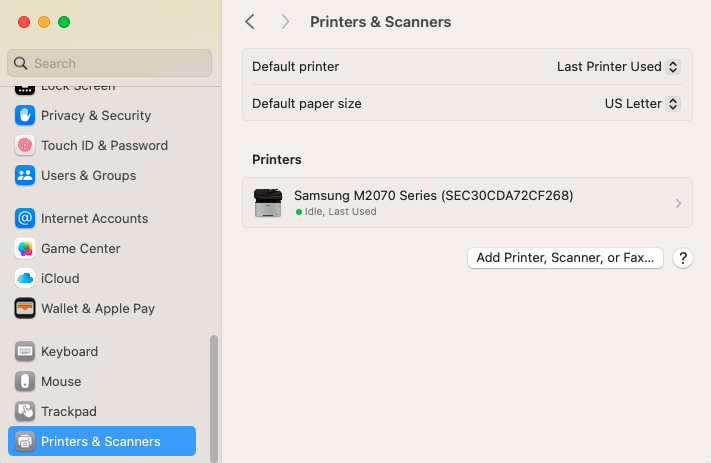Click the green window zoom button
The width and height of the screenshot is (711, 463).
(64, 22)
